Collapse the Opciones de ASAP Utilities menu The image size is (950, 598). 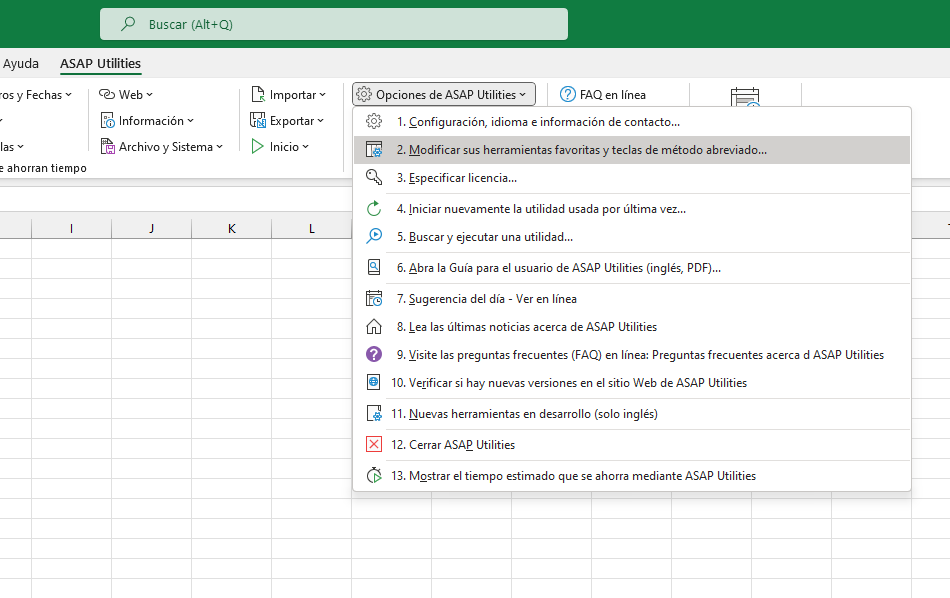click(444, 95)
